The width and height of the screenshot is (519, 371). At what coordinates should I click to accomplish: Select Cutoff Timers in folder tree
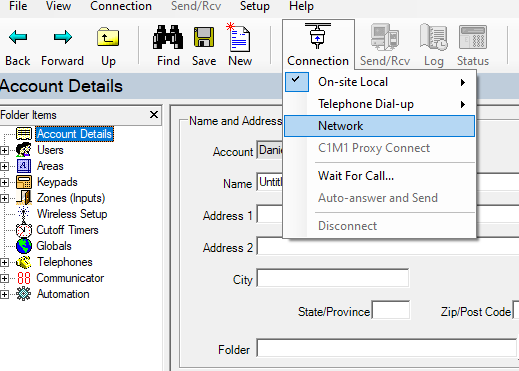[67, 230]
